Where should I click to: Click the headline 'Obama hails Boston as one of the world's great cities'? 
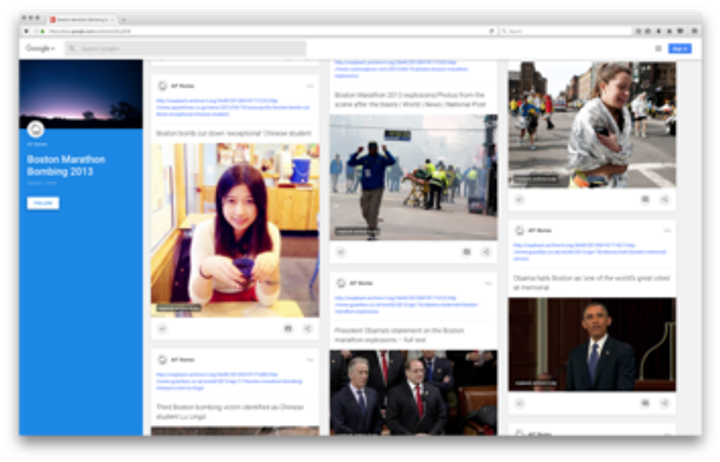tap(591, 282)
